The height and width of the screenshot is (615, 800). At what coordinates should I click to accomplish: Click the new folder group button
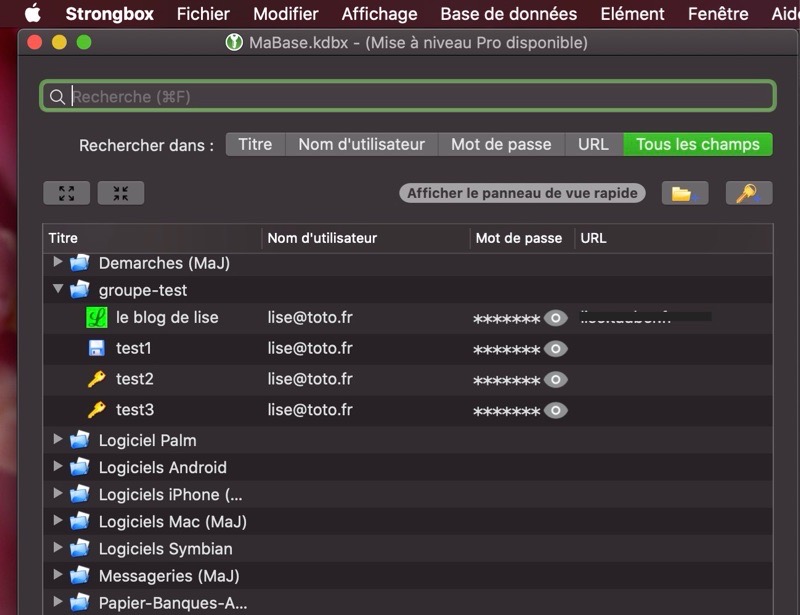click(684, 193)
